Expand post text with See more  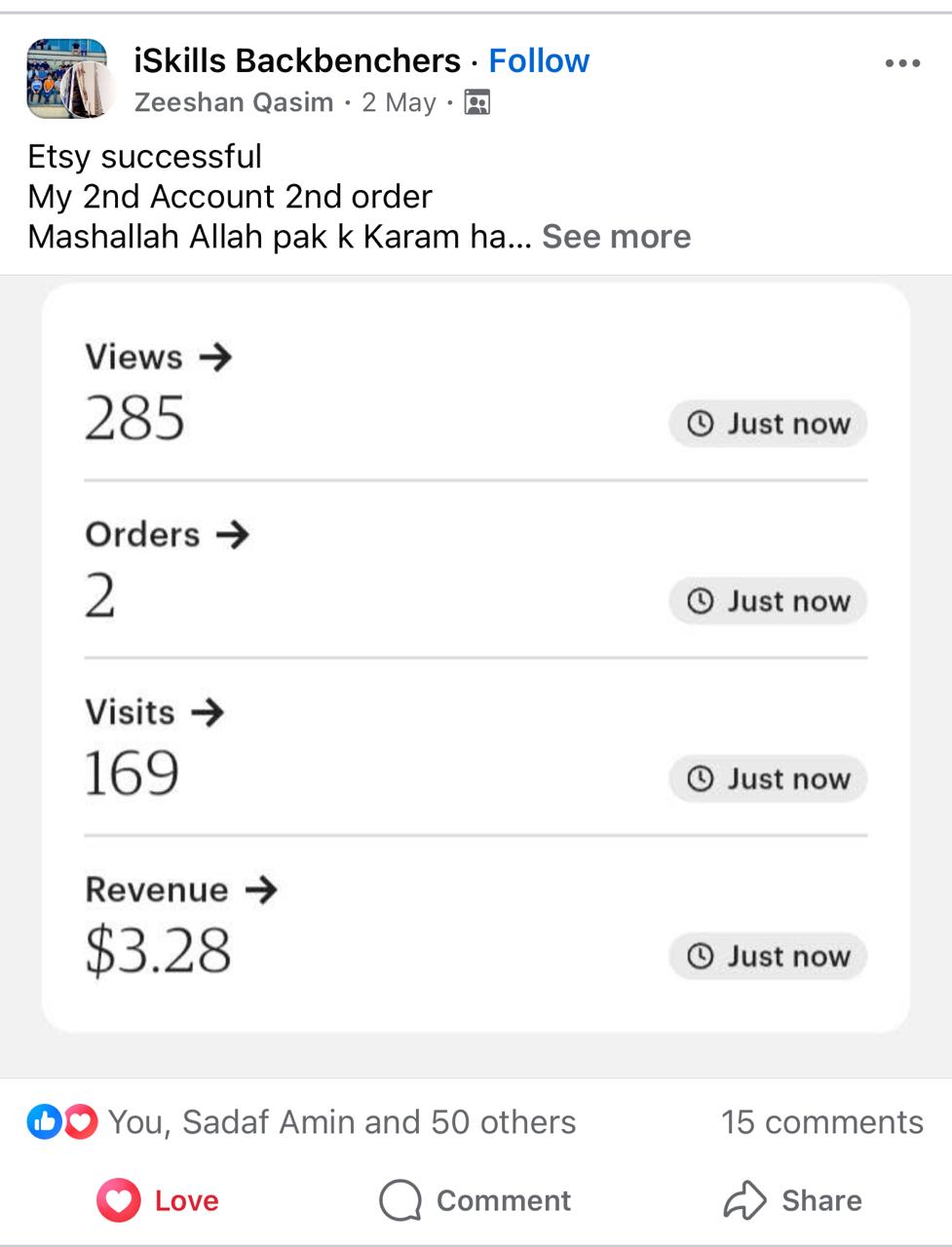tap(616, 237)
